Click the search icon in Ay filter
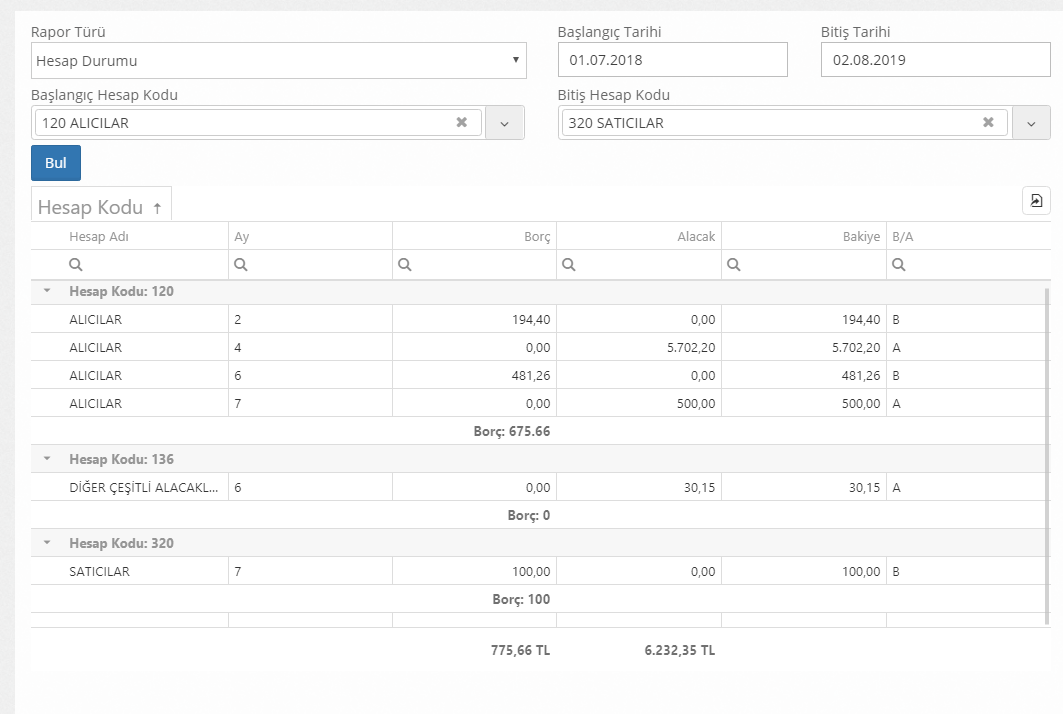 tap(240, 265)
